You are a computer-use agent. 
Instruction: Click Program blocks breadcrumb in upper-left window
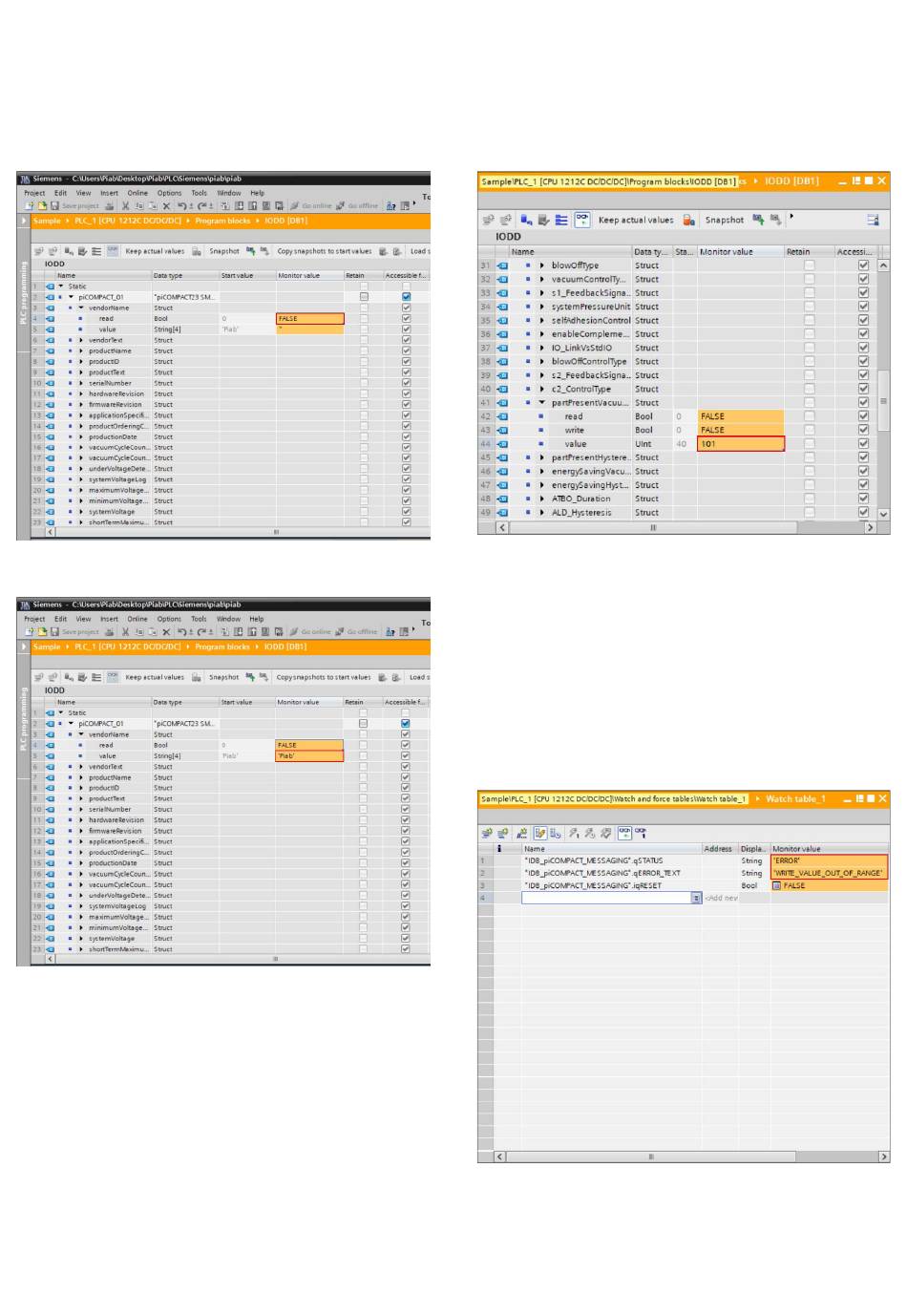point(222,221)
